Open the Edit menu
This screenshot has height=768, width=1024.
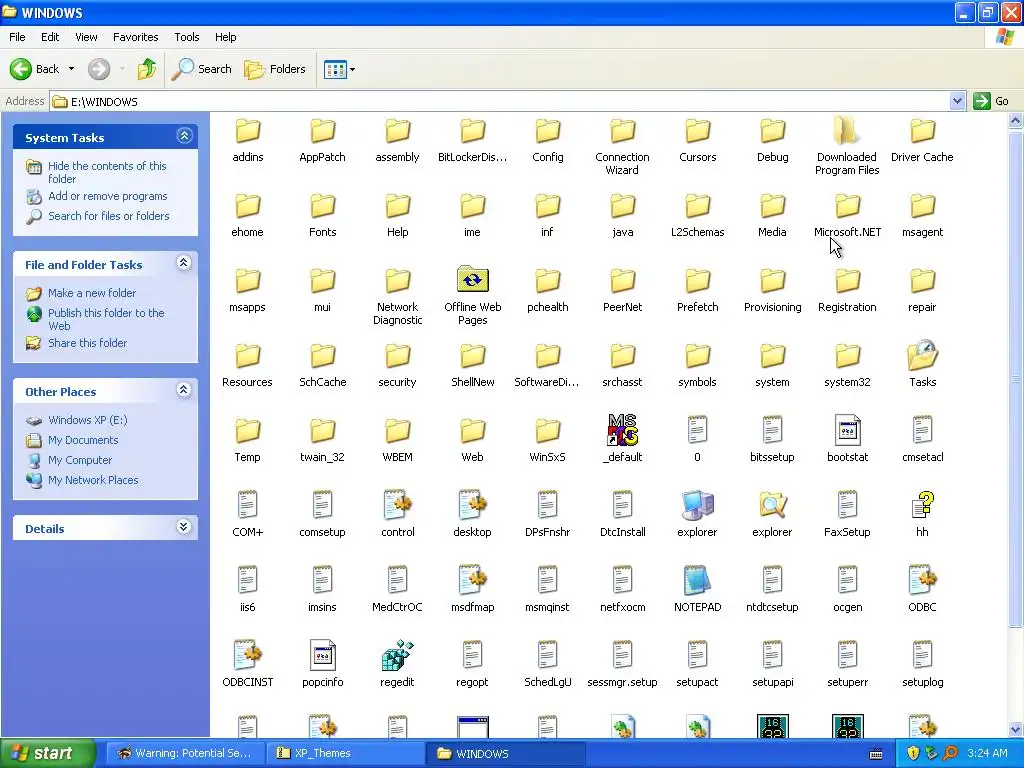[x=50, y=37]
